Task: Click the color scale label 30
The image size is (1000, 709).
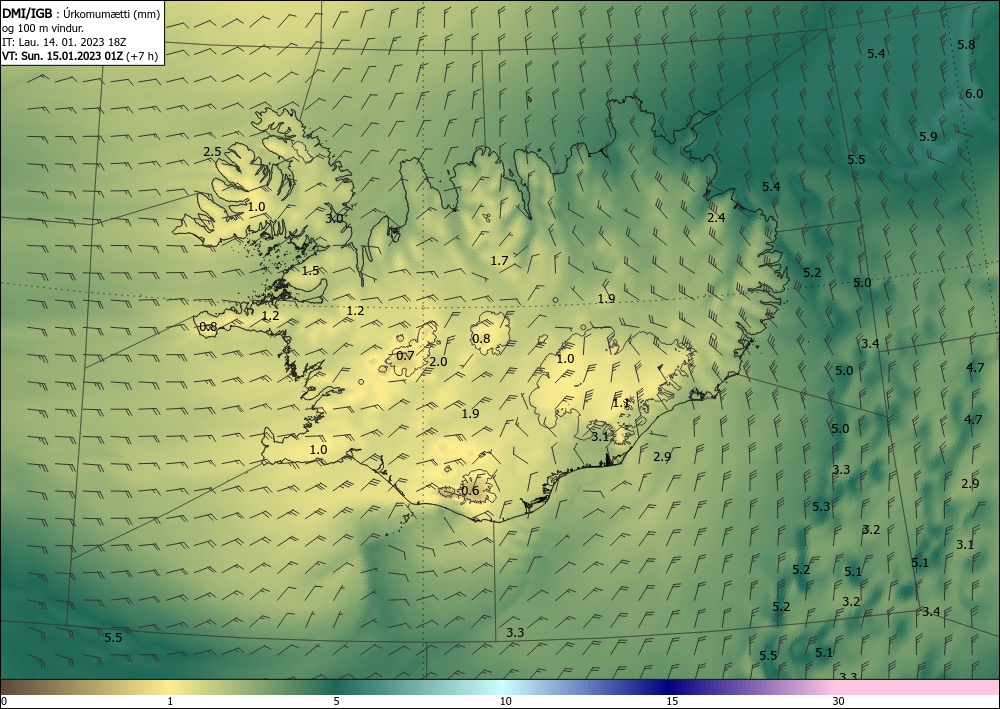Action: pos(839,701)
